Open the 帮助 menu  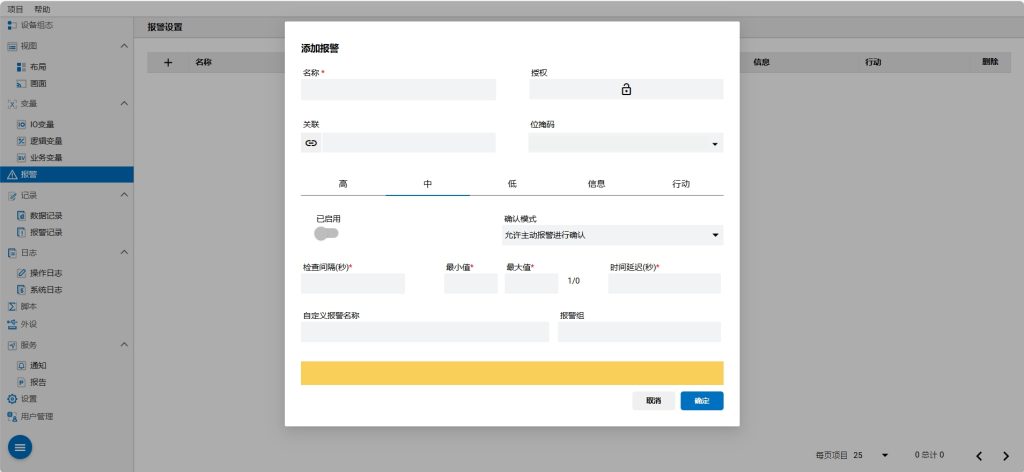pos(42,8)
